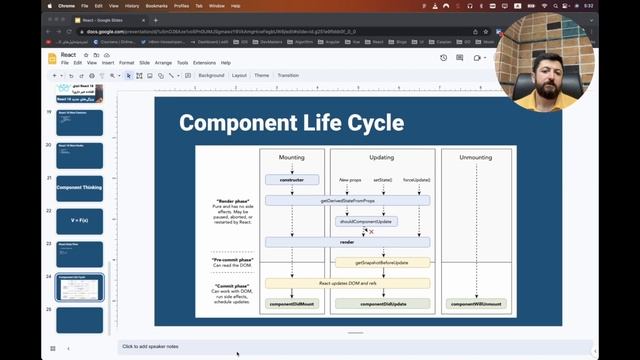Screen dimensions: 640x360
Task: Click the React presentation title
Action: [x=68, y=55]
